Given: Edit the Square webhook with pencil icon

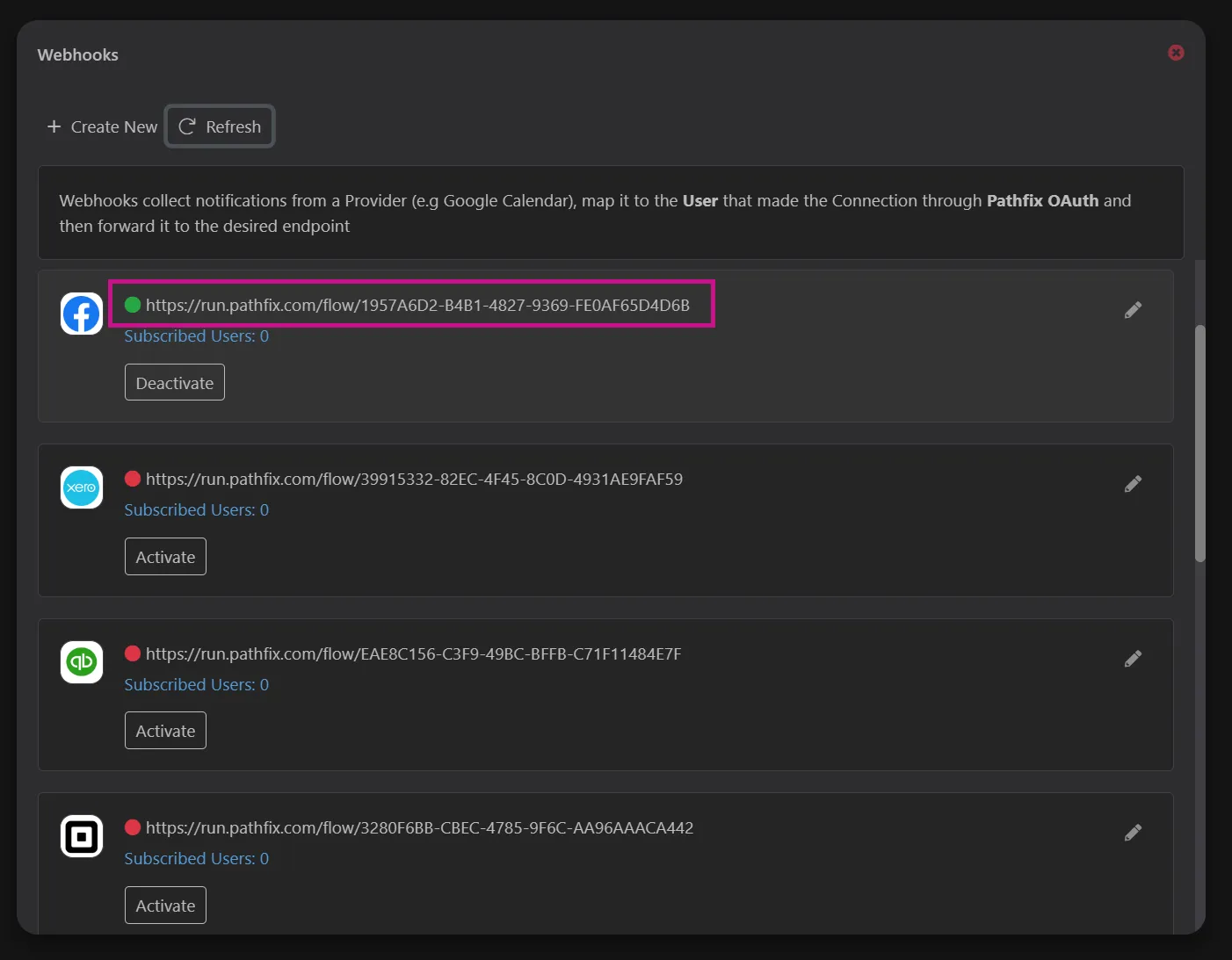Looking at the screenshot, I should coord(1133,833).
